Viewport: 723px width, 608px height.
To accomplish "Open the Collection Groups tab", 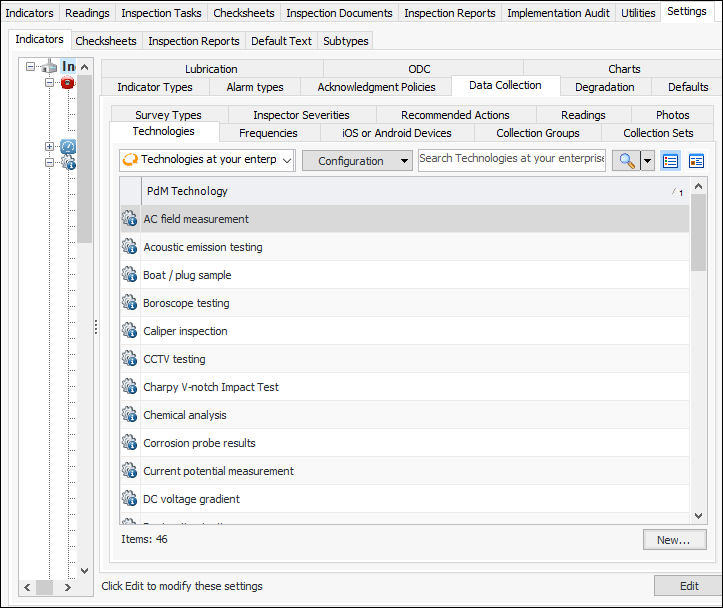I will [537, 133].
